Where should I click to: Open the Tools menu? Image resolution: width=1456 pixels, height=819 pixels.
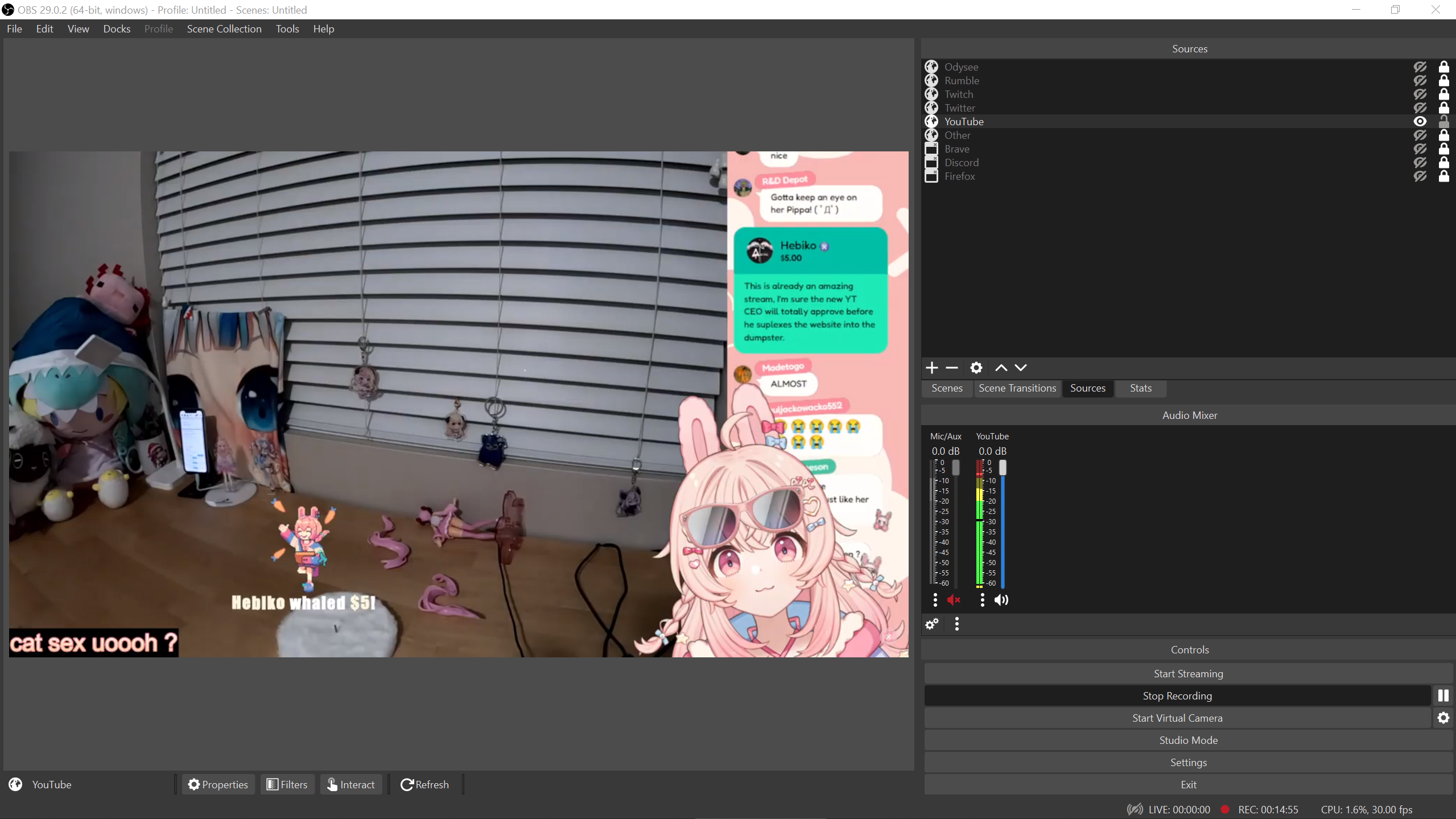[287, 28]
